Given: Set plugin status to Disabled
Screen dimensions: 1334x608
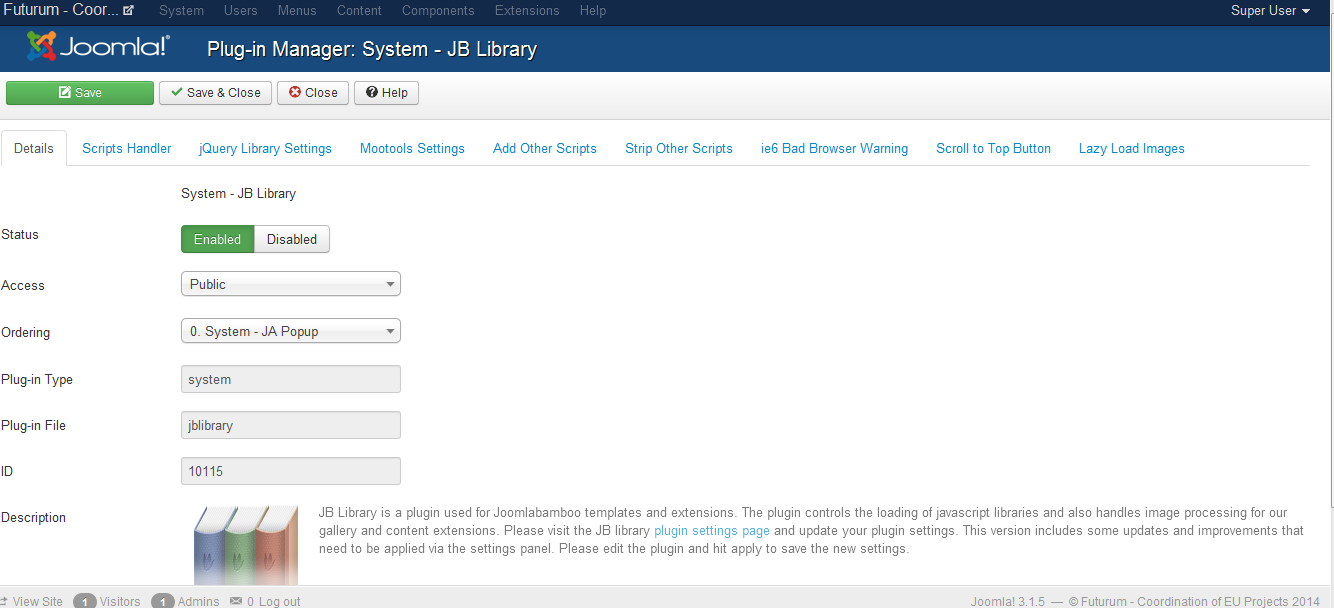Looking at the screenshot, I should pyautogui.click(x=292, y=239).
